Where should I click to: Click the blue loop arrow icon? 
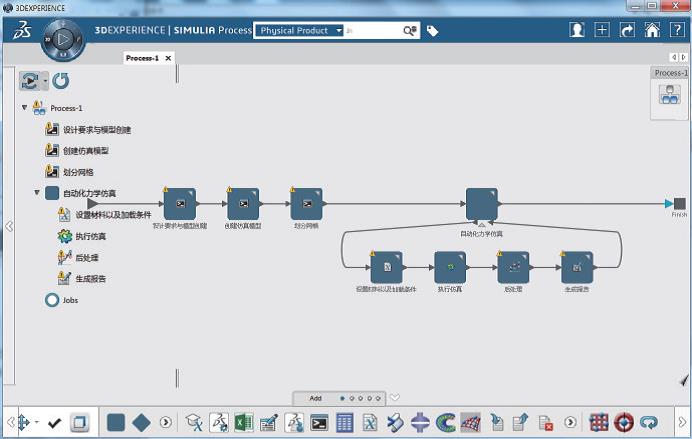click(649, 423)
